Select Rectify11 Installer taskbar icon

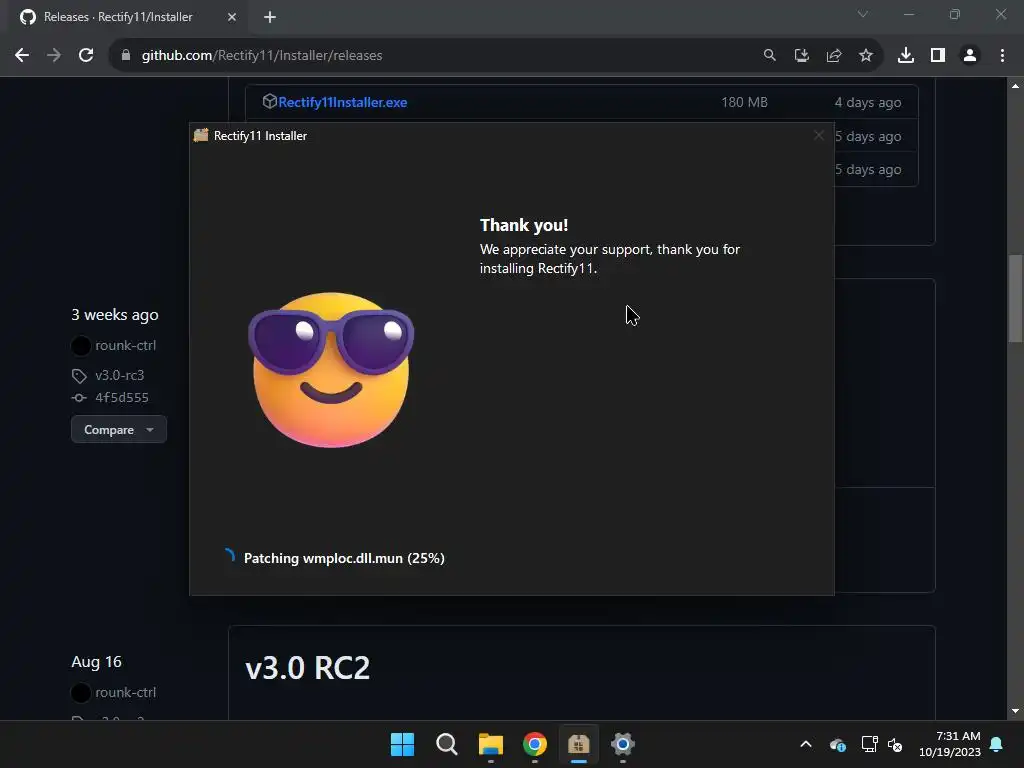579,744
